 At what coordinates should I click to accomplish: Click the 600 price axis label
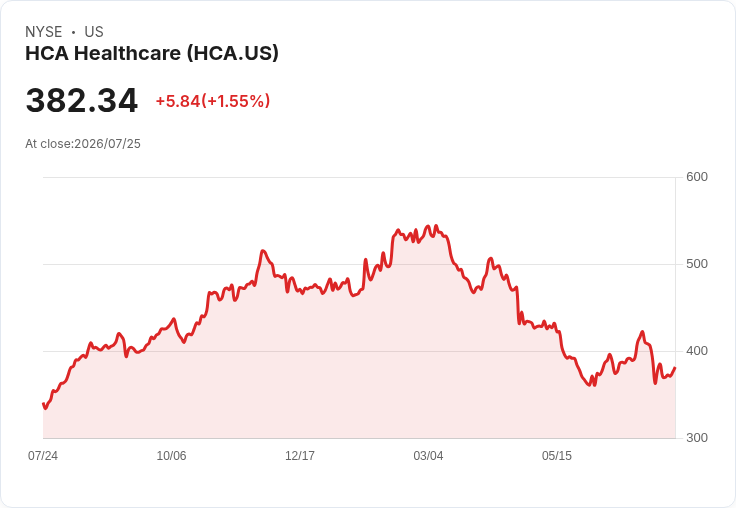[x=697, y=177]
